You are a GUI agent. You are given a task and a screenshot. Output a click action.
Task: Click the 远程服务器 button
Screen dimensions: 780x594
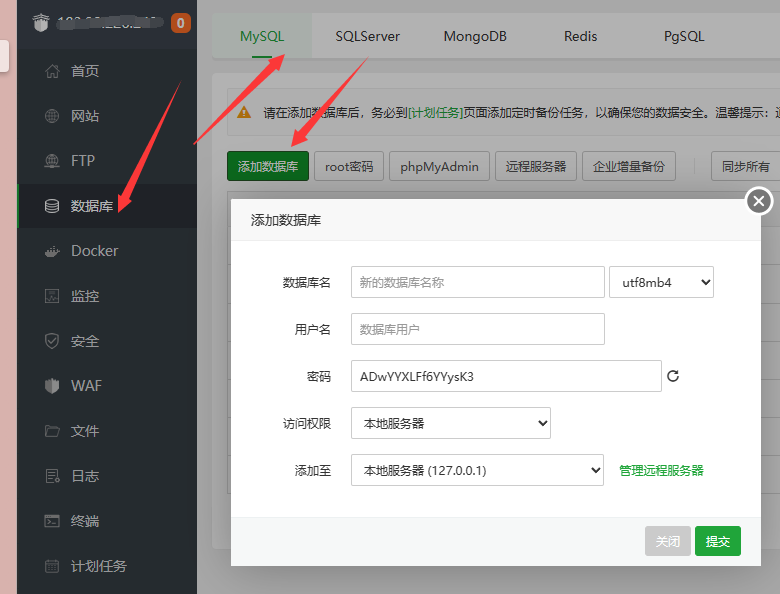click(x=536, y=166)
